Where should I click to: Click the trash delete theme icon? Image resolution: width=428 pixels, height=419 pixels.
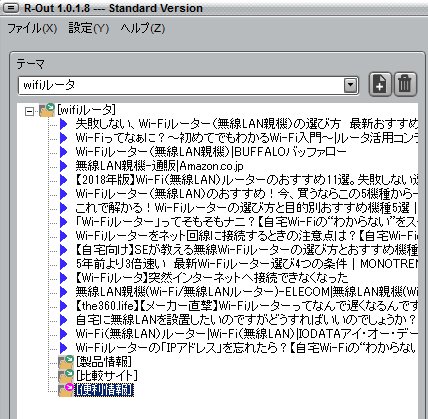(405, 84)
